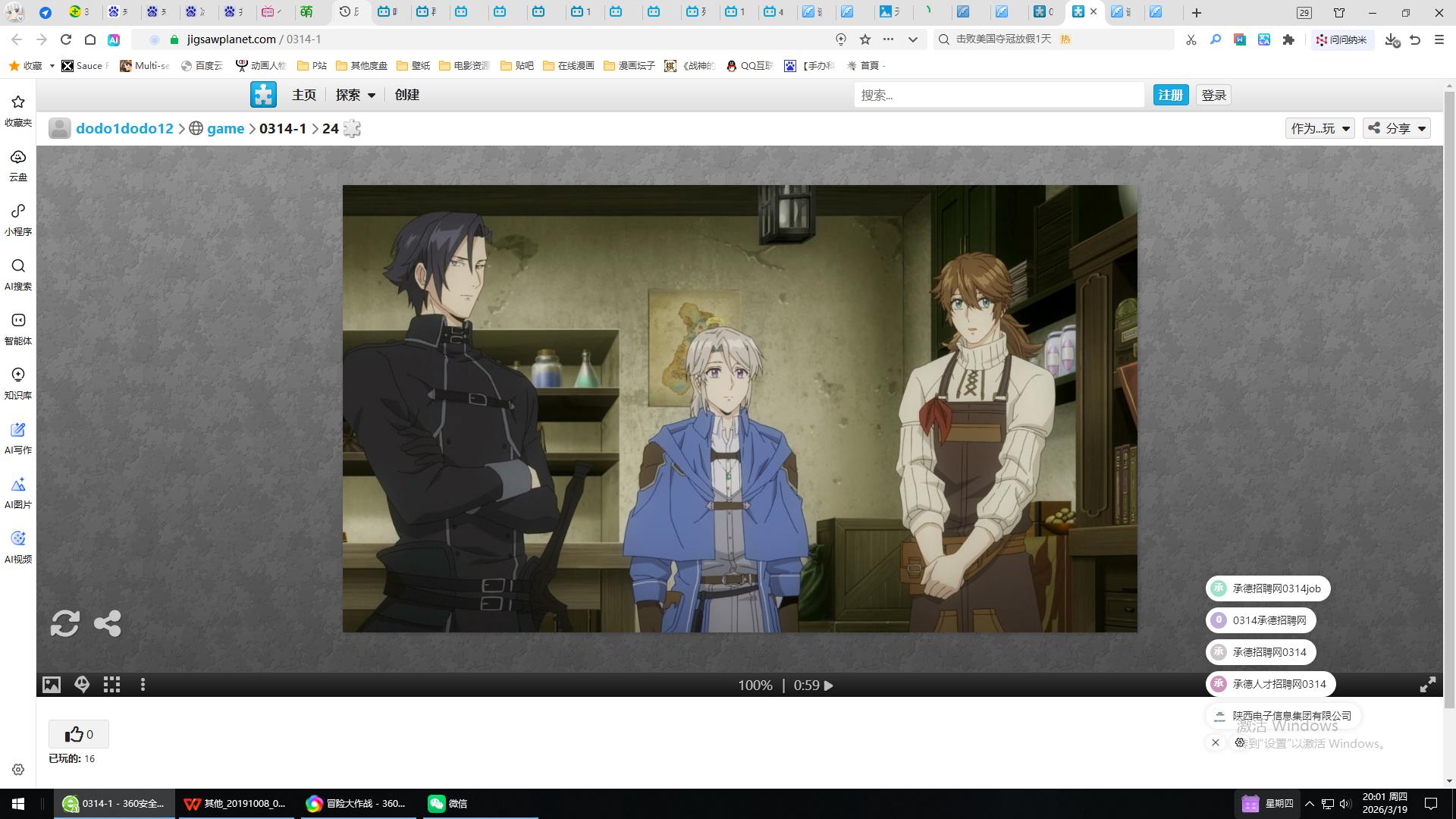Open dodo1dodo12 user profile link
This screenshot has height=819, width=1456.
pyautogui.click(x=124, y=128)
